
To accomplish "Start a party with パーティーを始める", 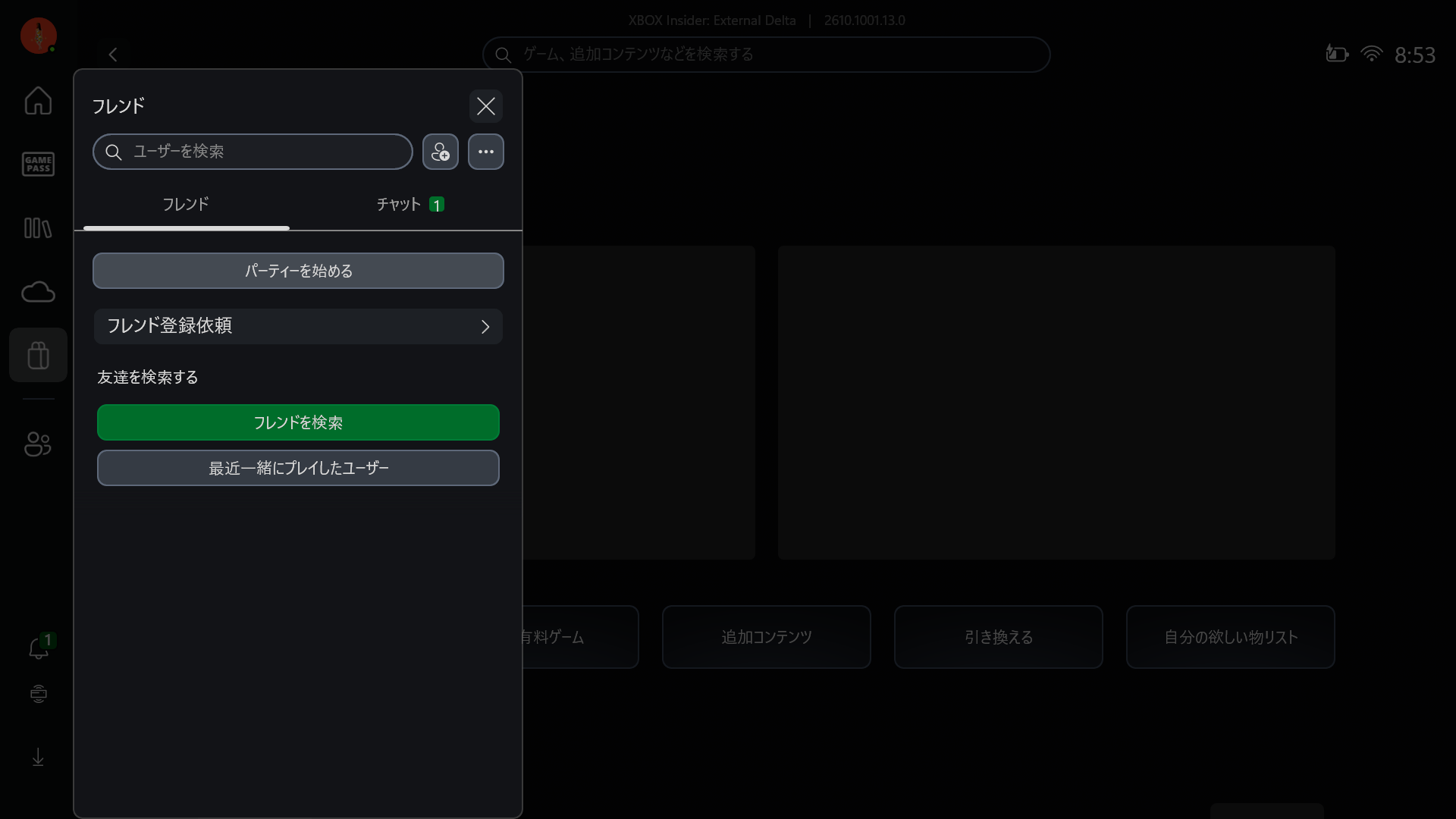I will click(298, 271).
